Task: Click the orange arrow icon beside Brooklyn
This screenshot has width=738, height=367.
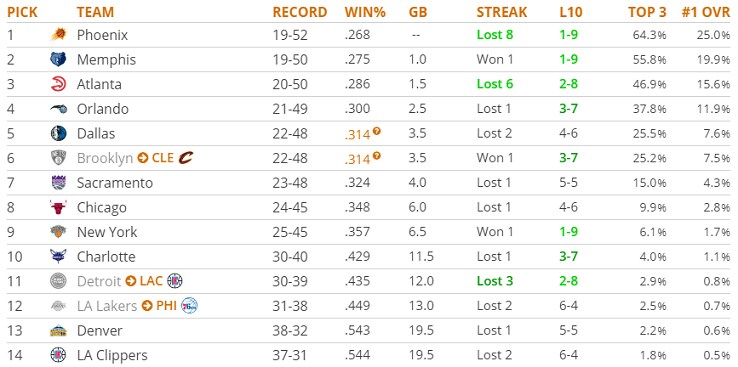Action: click(x=143, y=158)
